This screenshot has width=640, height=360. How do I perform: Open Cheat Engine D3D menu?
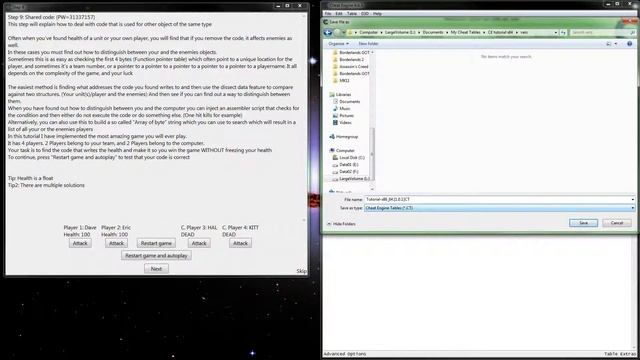click(364, 14)
